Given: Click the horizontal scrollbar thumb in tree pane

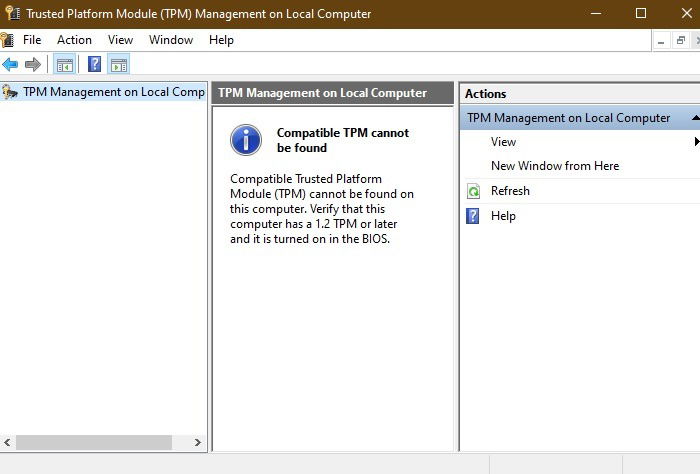Looking at the screenshot, I should click(x=94, y=442).
